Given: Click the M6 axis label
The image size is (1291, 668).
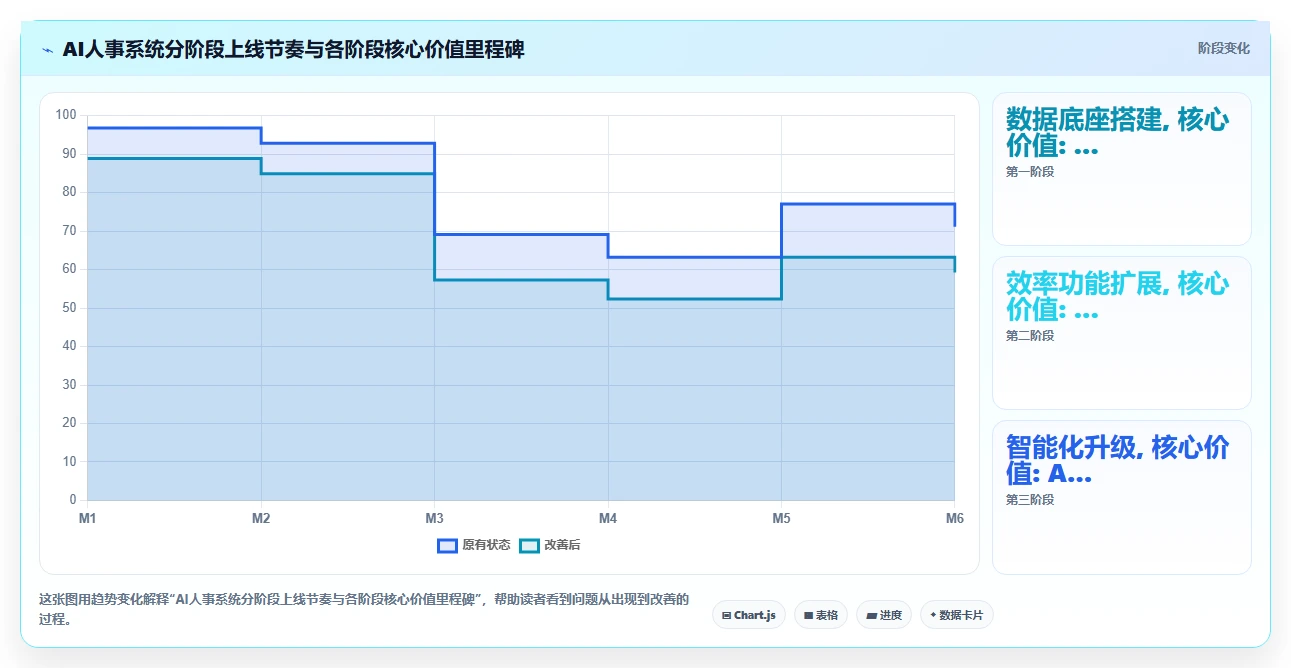Looking at the screenshot, I should (954, 518).
